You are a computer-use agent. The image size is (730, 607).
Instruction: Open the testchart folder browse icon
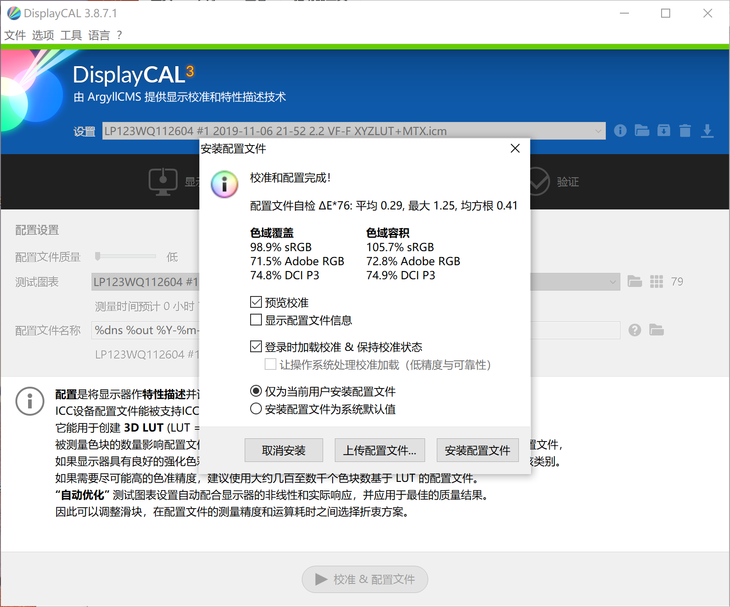[633, 282]
